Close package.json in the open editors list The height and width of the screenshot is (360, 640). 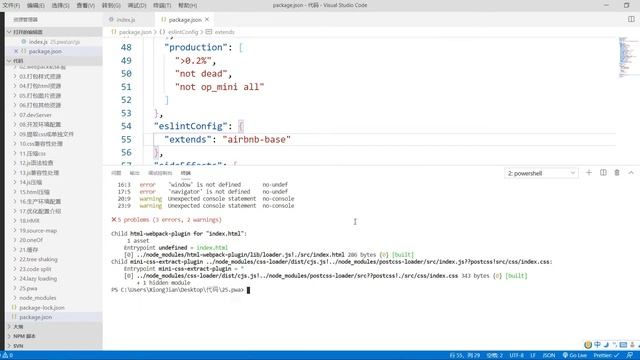16,51
